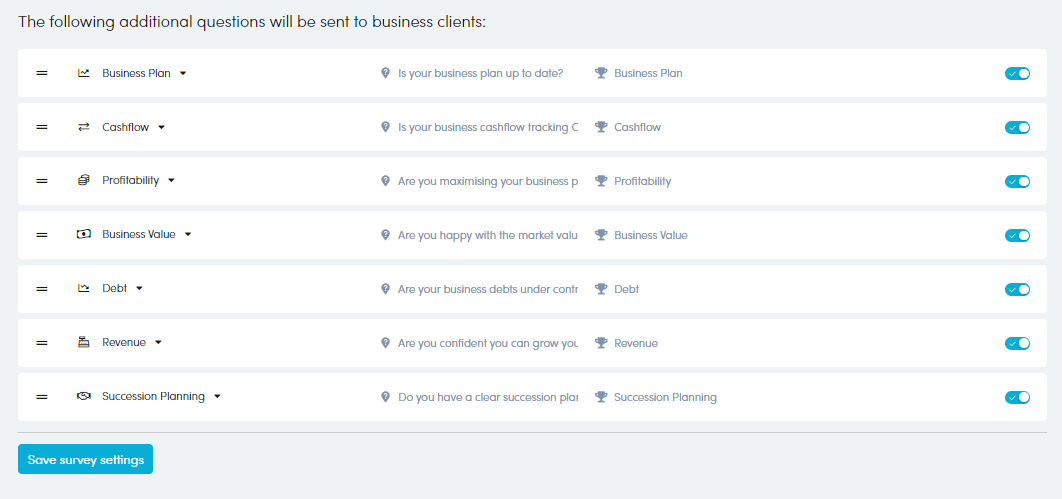Click the Revenue cash register icon
Image resolution: width=1062 pixels, height=499 pixels.
pyautogui.click(x=84, y=343)
